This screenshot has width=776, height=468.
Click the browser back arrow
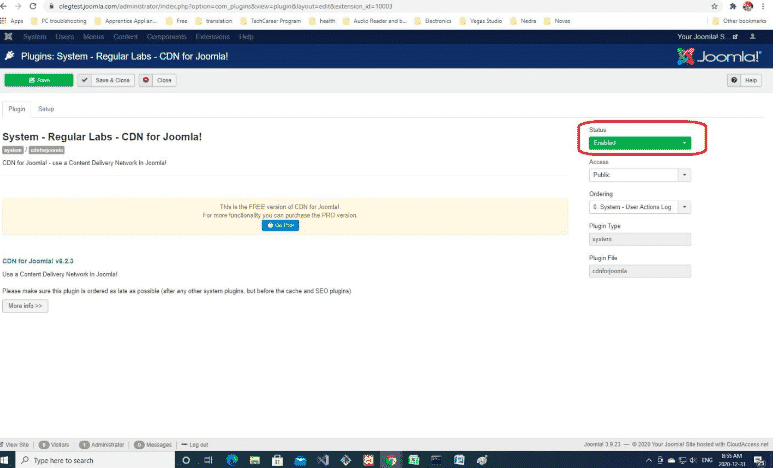3,6
